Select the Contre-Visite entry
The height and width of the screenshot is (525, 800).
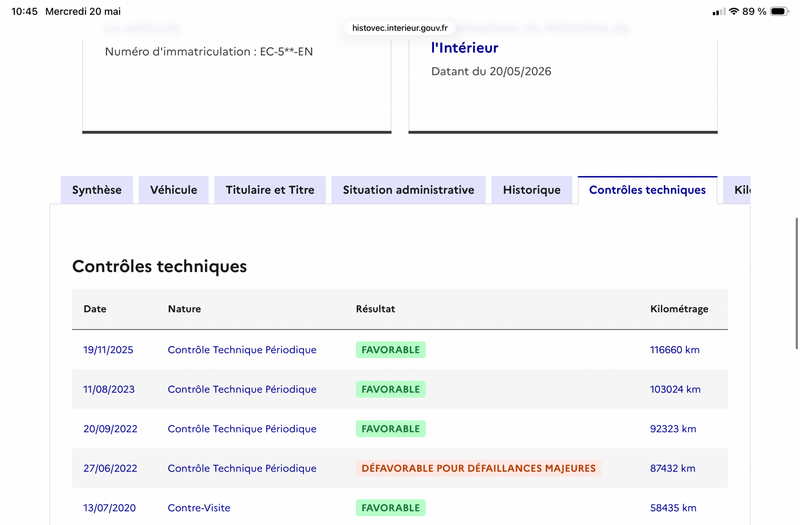[199, 508]
